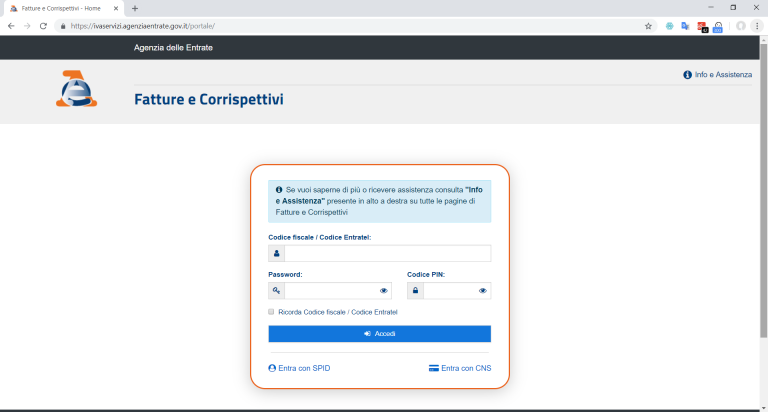Click the browser profile avatar icon
This screenshot has height=412, width=768.
pyautogui.click(x=741, y=26)
